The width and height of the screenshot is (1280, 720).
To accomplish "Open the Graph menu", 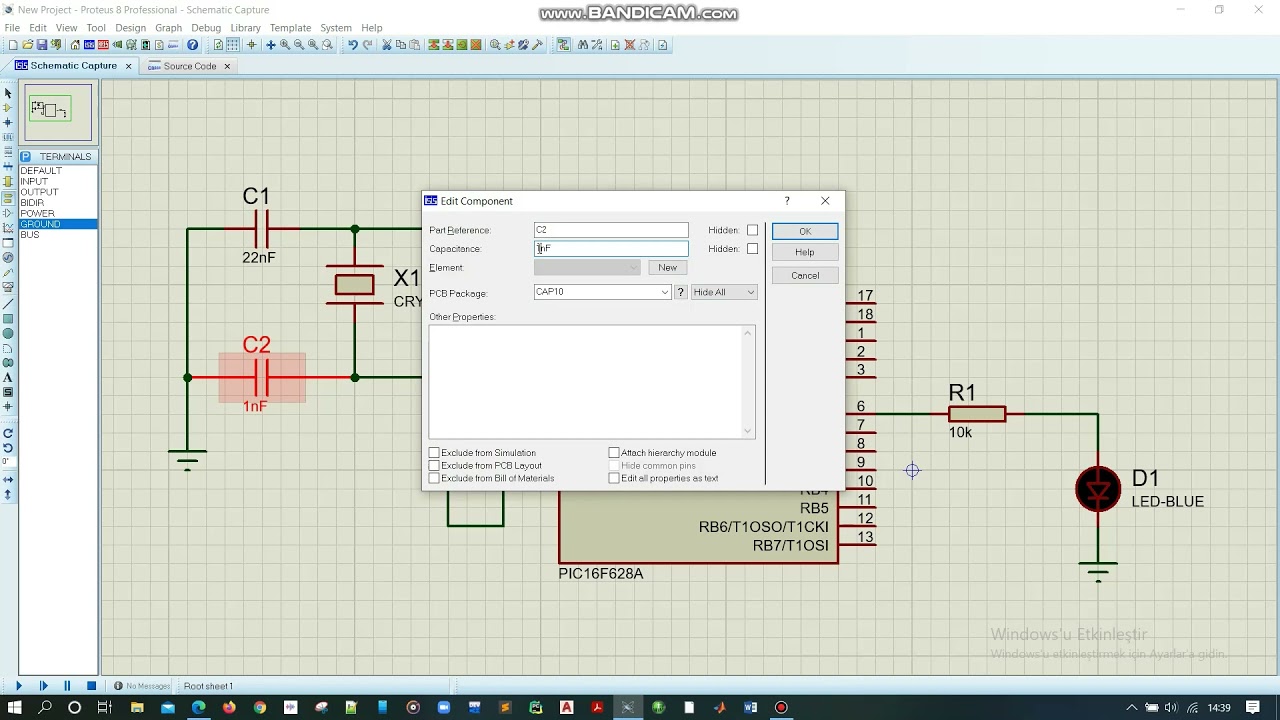I will pyautogui.click(x=168, y=28).
